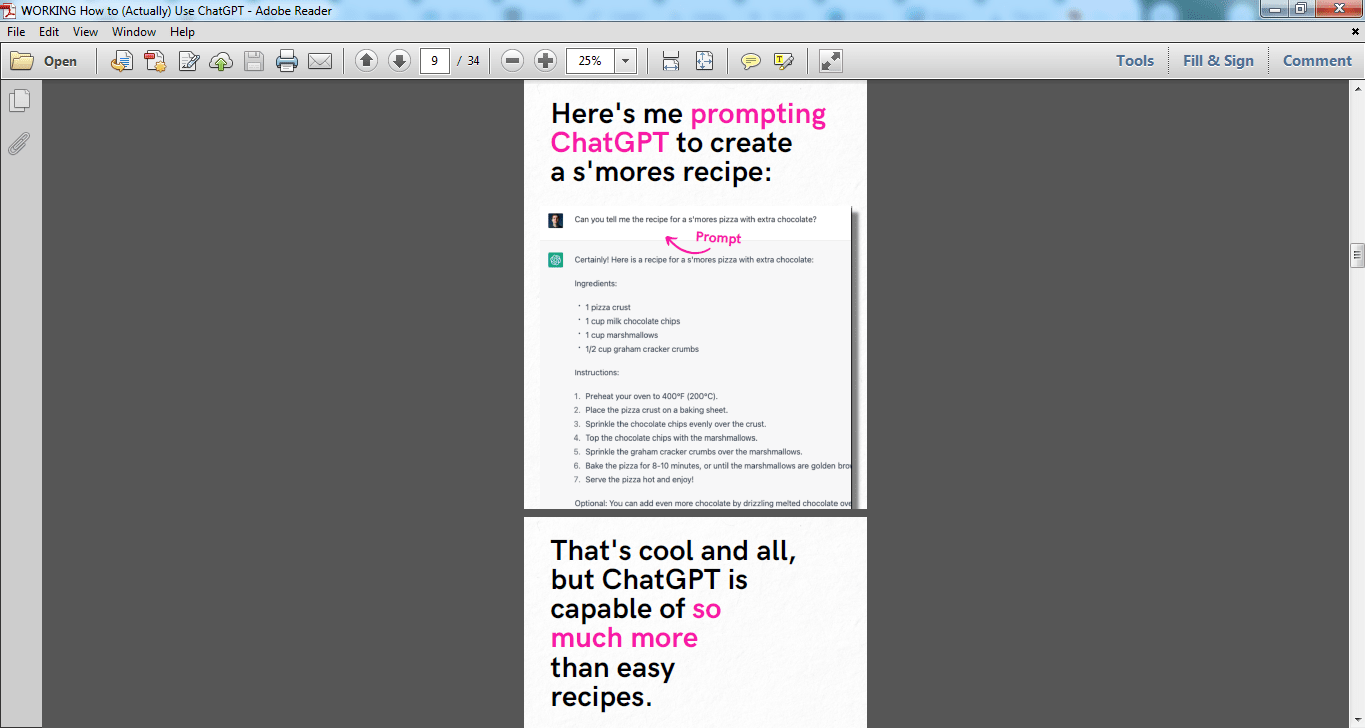Screen dimensions: 1365x728
Task: Open the Help menu
Action: 182,32
